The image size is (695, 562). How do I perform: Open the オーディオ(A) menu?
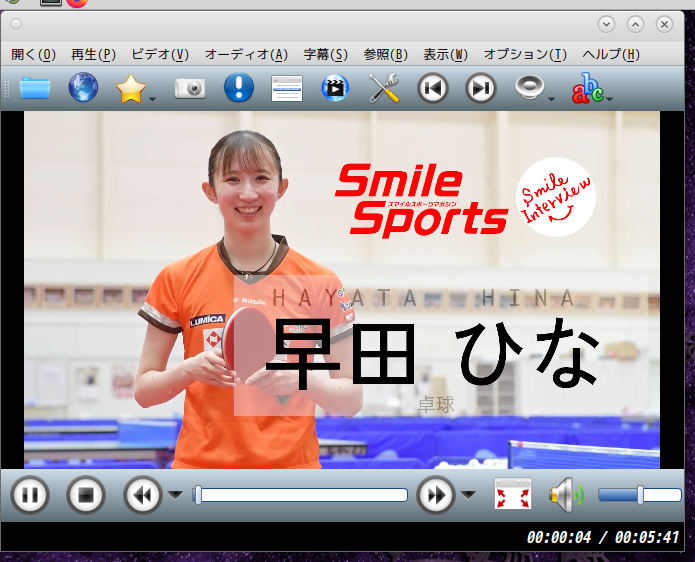click(x=246, y=55)
